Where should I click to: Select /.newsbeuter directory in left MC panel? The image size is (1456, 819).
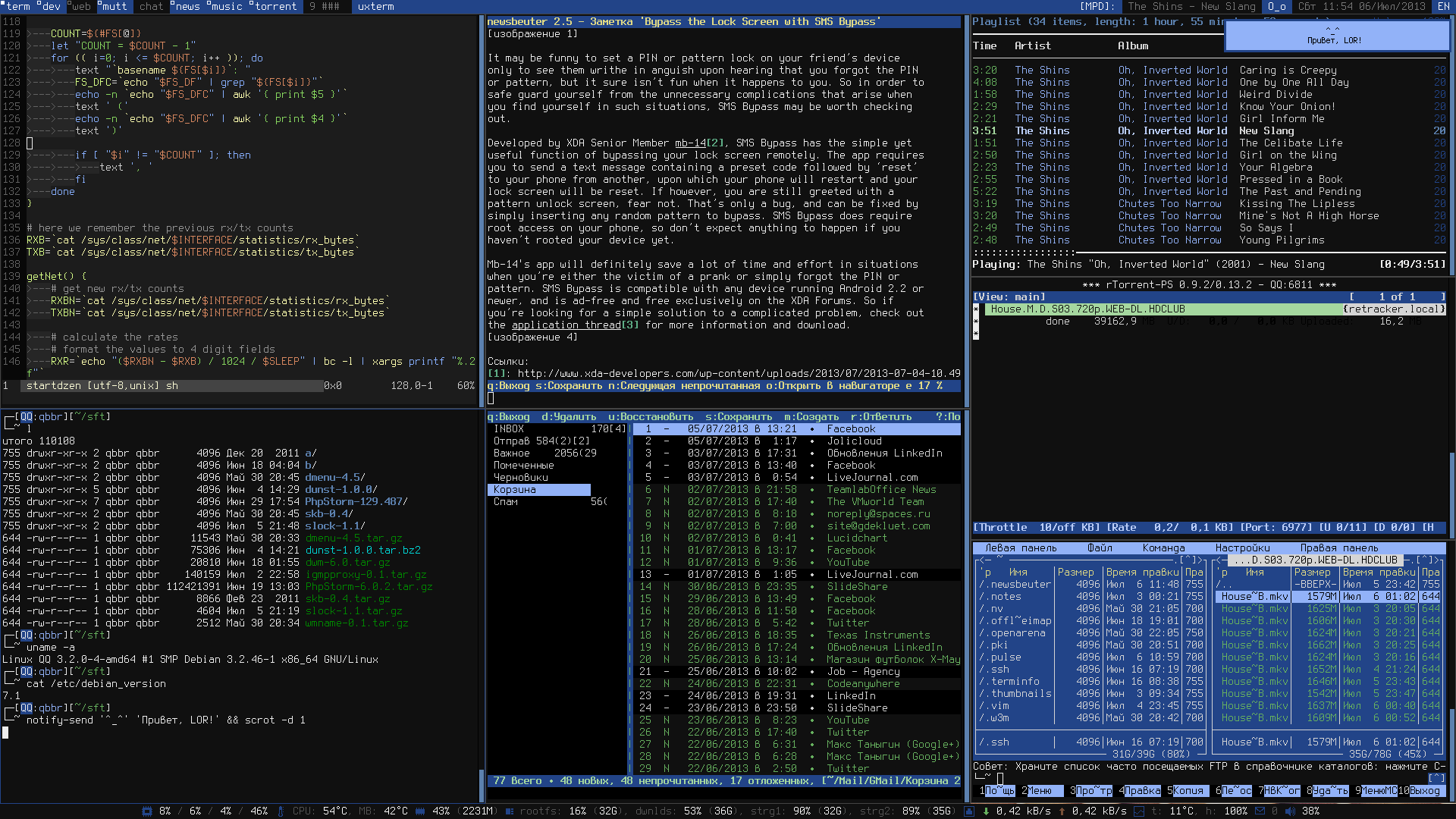click(x=1016, y=585)
